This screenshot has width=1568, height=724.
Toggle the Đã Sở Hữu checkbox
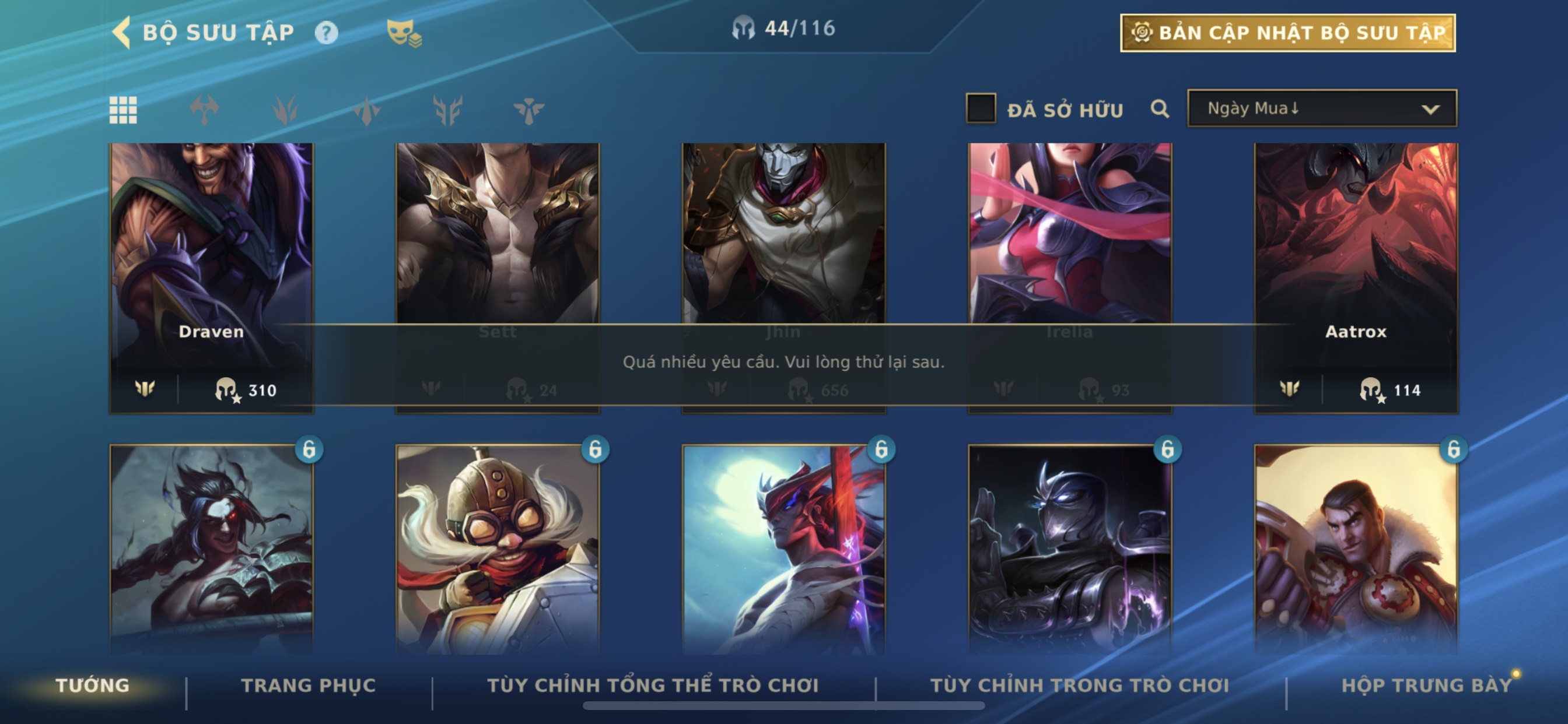coord(981,108)
